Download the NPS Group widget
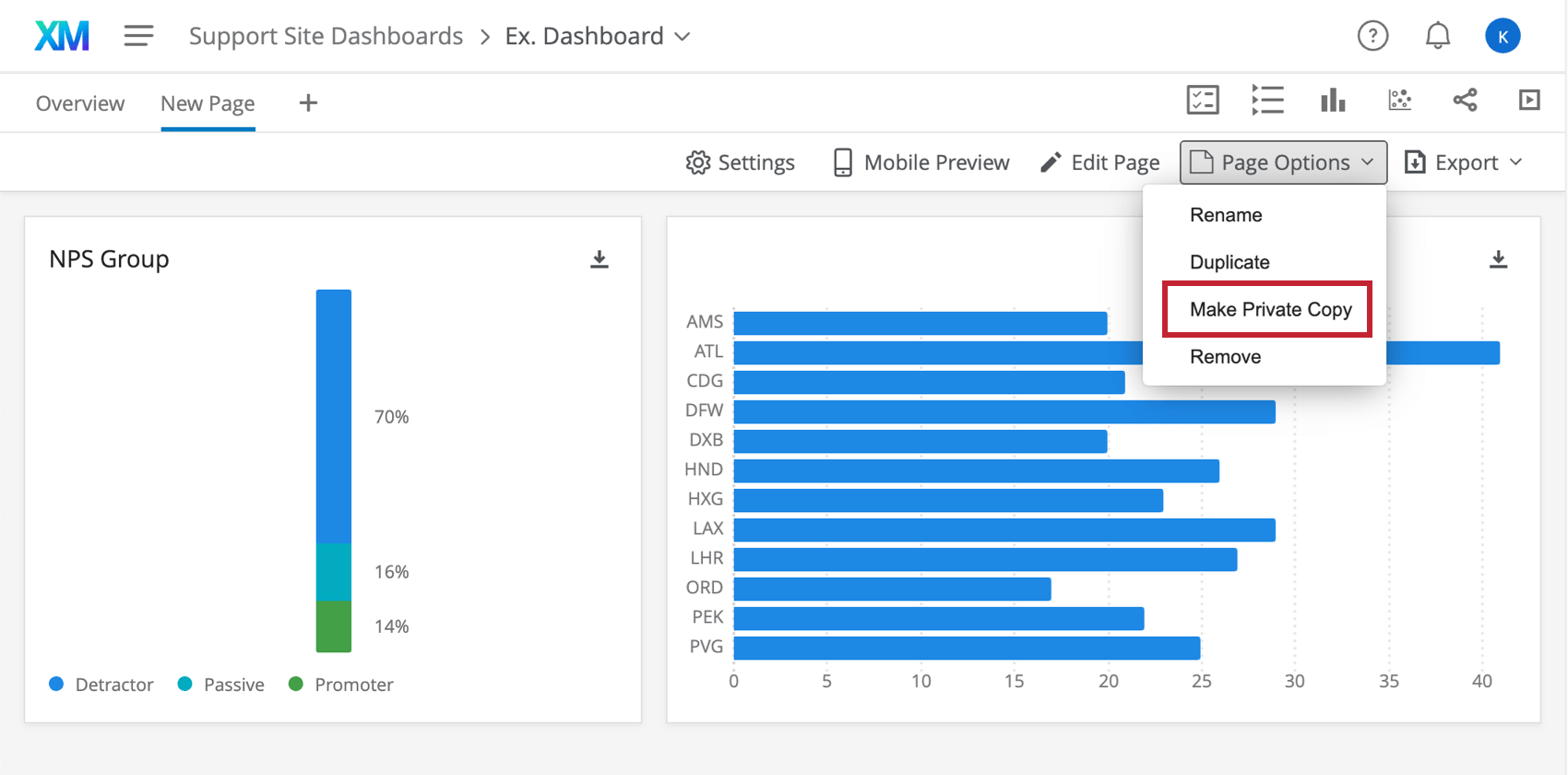 [x=600, y=259]
